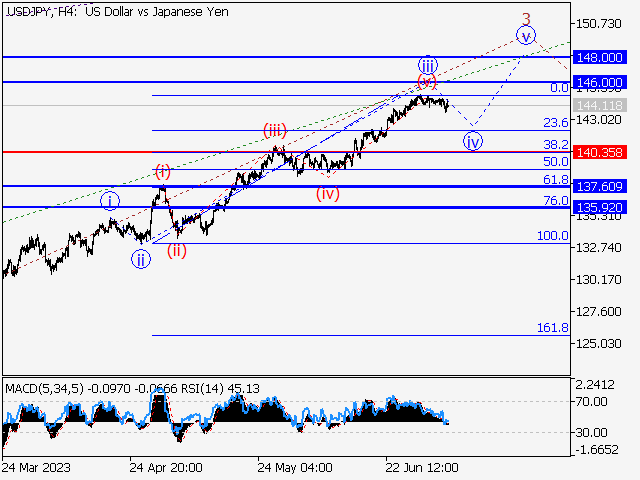Select the red (iii) wave label
Screen dimensions: 640x480
275,130
